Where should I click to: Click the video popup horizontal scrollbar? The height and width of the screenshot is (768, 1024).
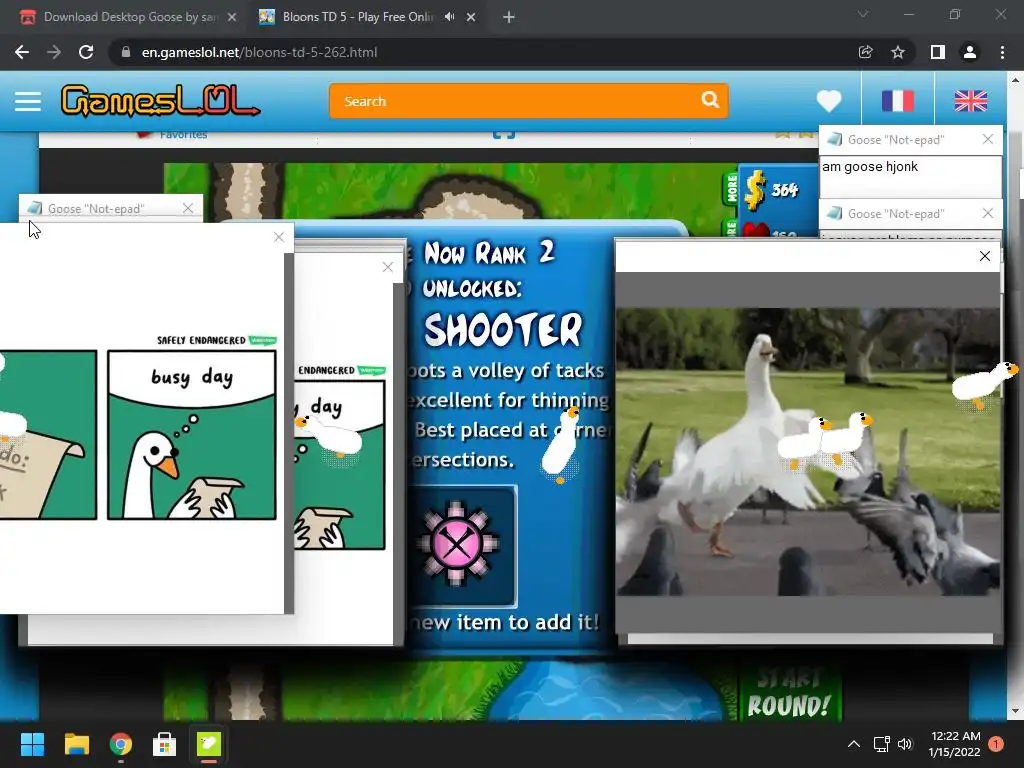click(810, 639)
